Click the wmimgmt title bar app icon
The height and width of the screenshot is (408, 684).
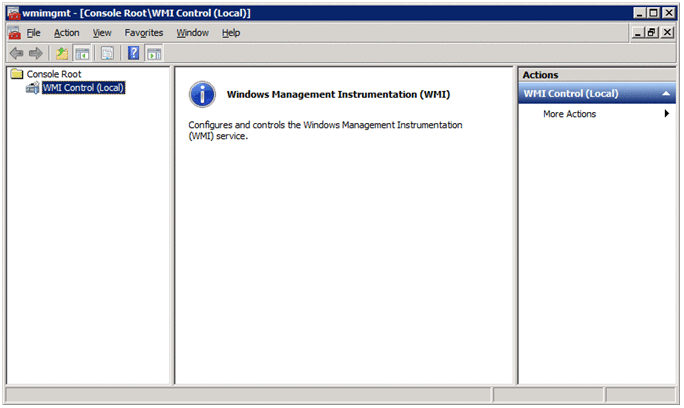click(x=14, y=14)
